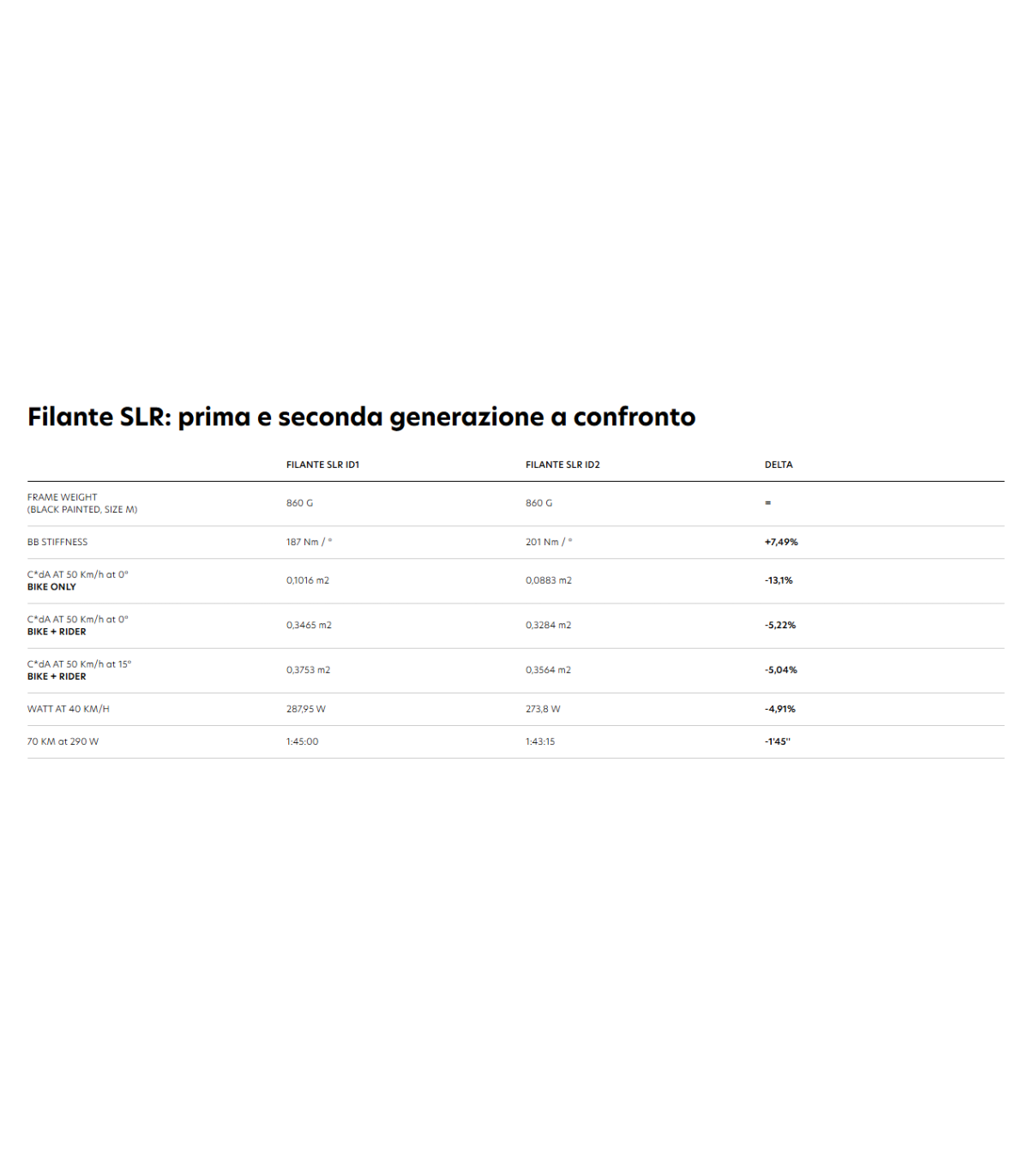Select the 0,1016 m2 value
This screenshot has height=1176, width=1029.
click(308, 581)
